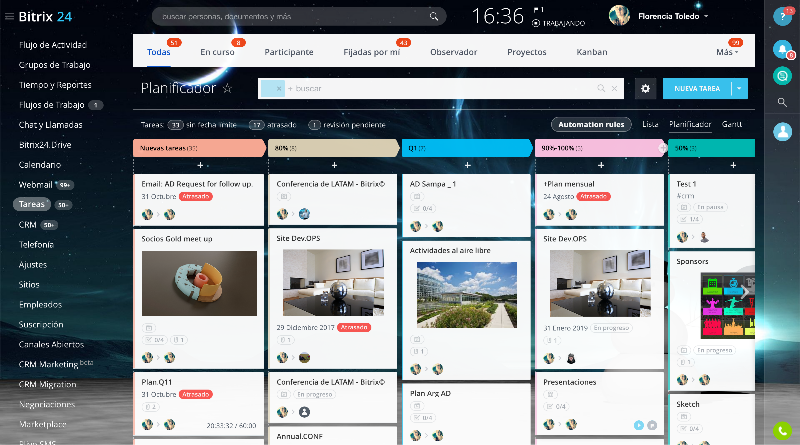Switch to the Todas tab
This screenshot has height=445, width=800.
point(159,52)
